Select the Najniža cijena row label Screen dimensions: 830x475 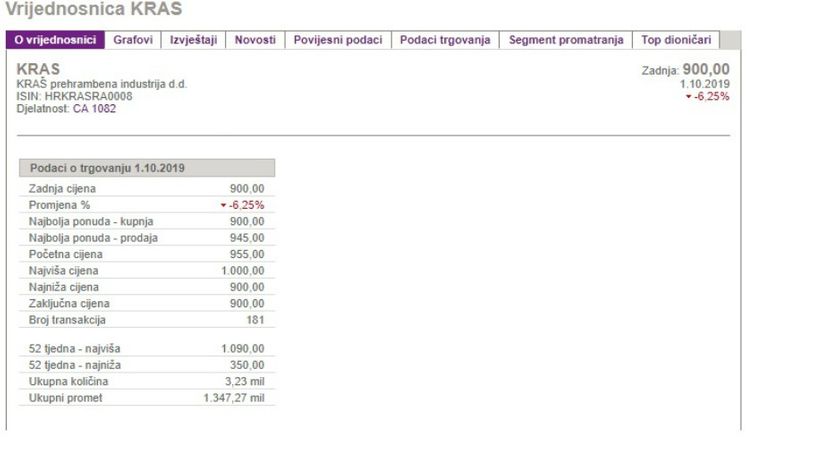click(64, 287)
